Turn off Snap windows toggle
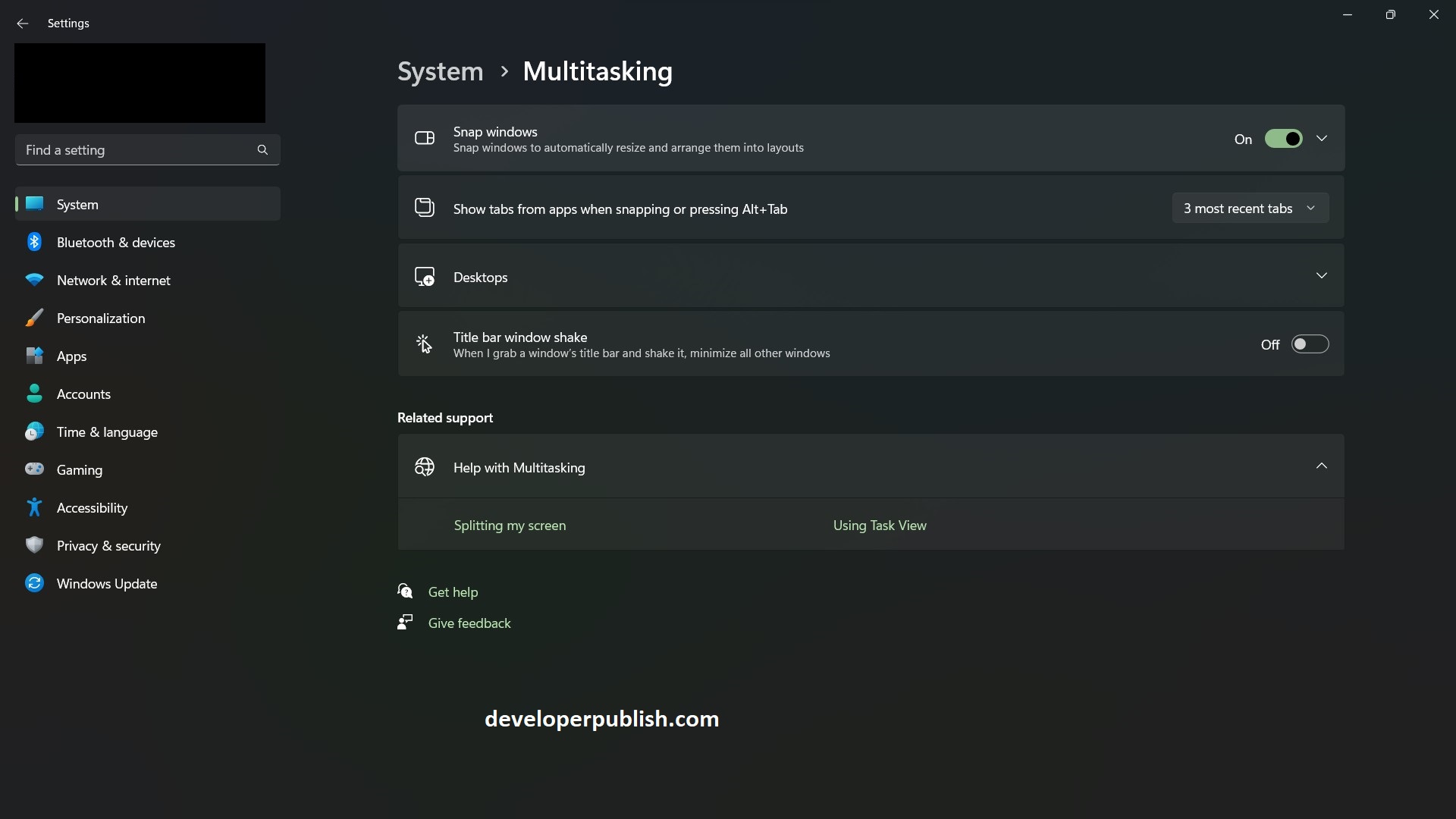The height and width of the screenshot is (819, 1456). (1283, 139)
